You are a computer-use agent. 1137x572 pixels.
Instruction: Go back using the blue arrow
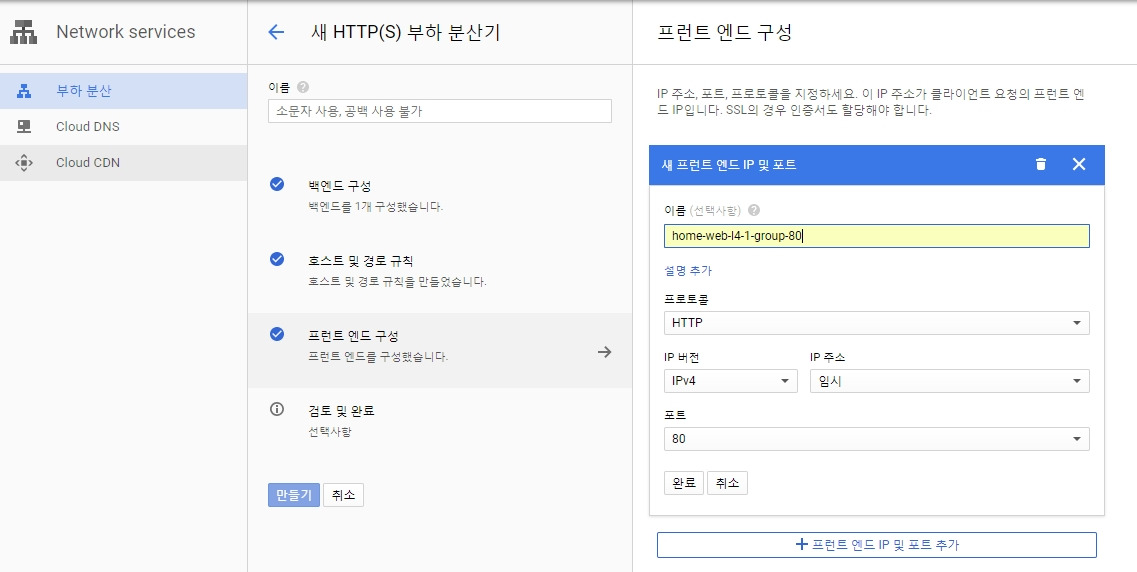click(x=276, y=32)
